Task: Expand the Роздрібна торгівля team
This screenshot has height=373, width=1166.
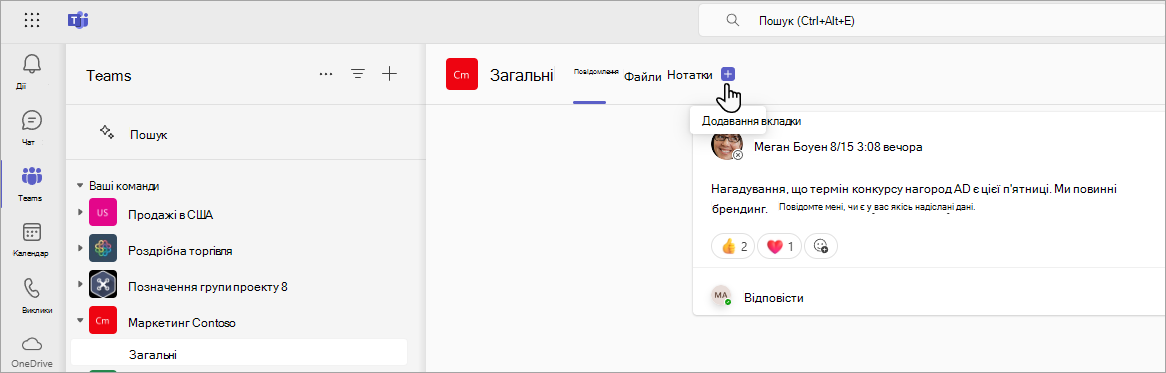Action: pos(80,248)
